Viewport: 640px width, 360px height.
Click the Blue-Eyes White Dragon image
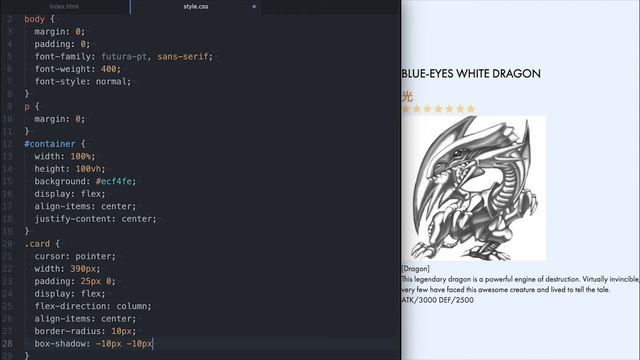click(474, 188)
